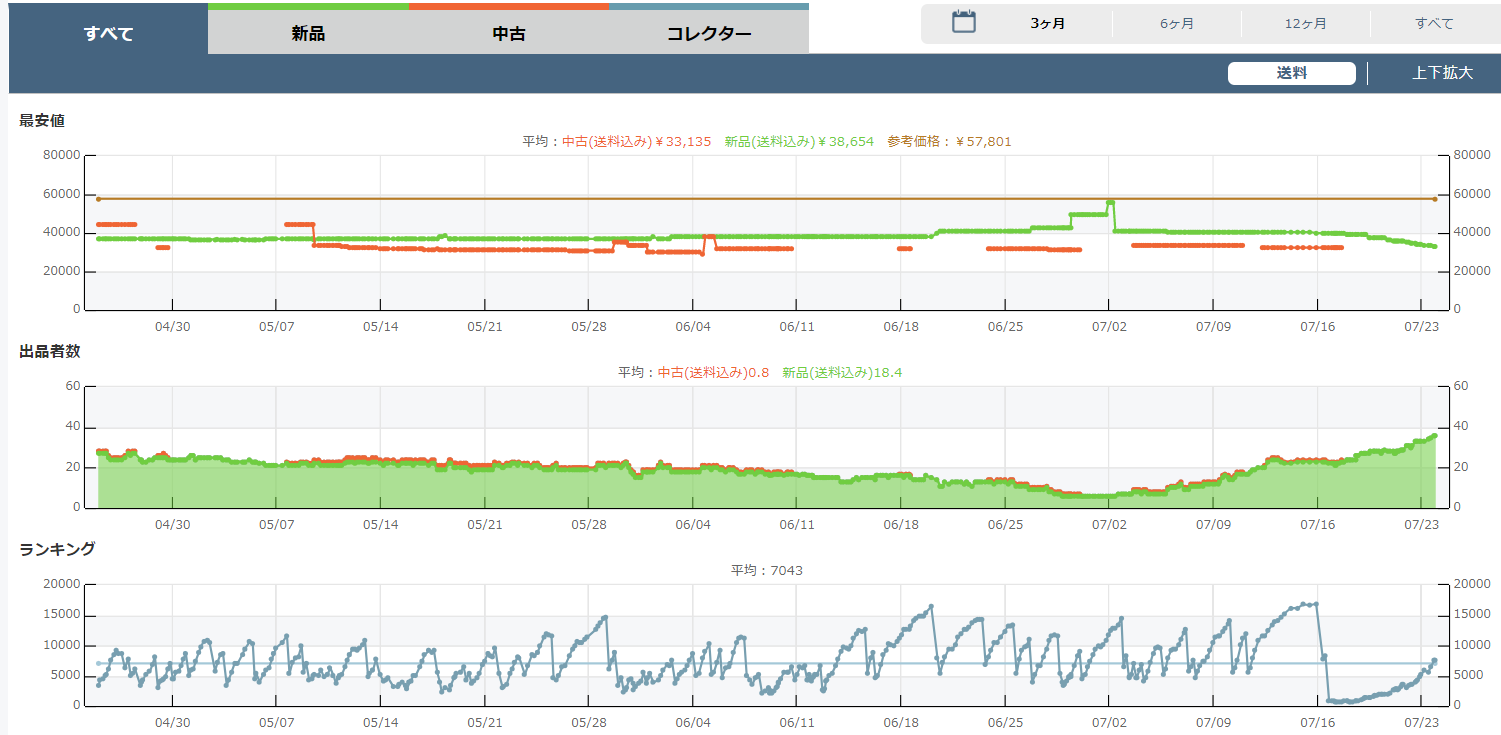Open the 中古 tab

click(x=509, y=33)
